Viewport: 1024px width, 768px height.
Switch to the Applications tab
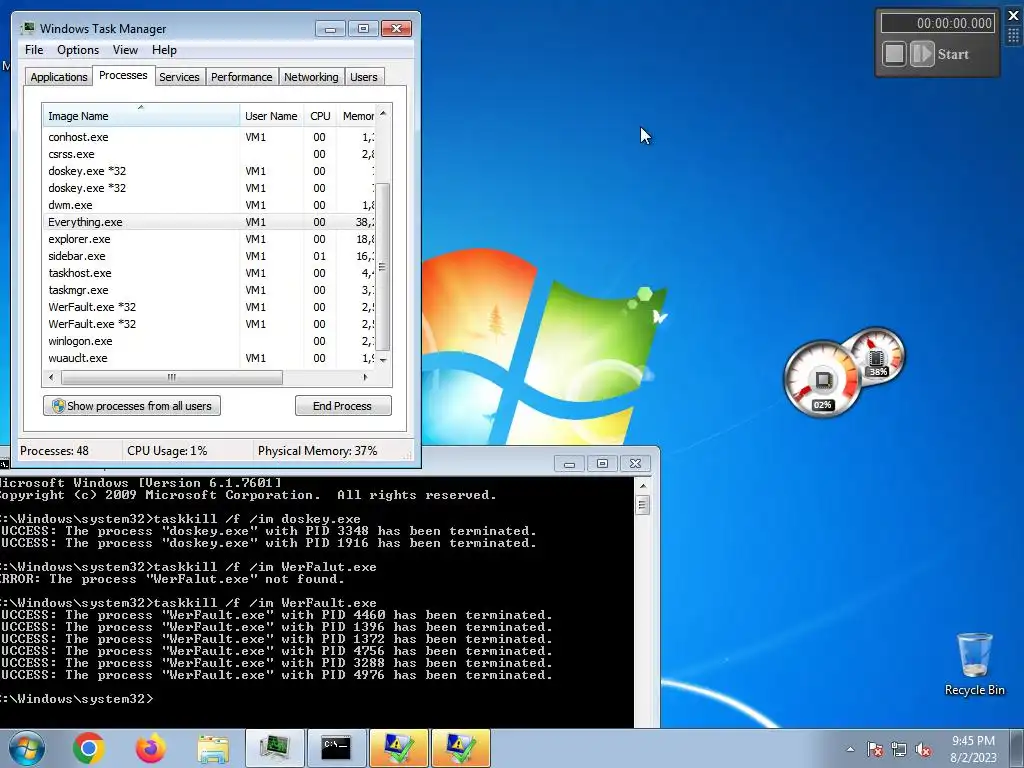tap(59, 77)
